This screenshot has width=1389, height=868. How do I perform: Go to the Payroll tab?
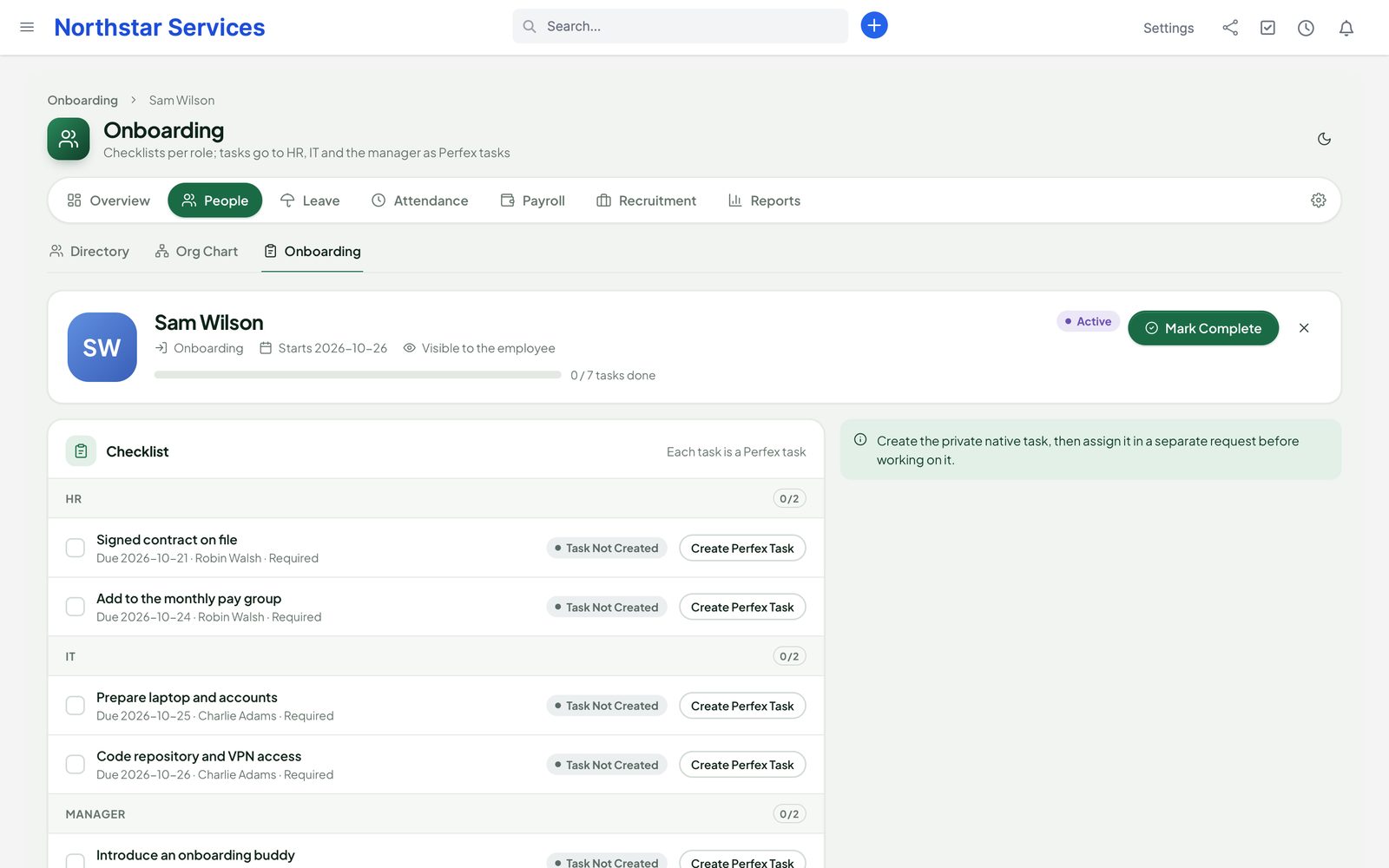pyautogui.click(x=533, y=201)
